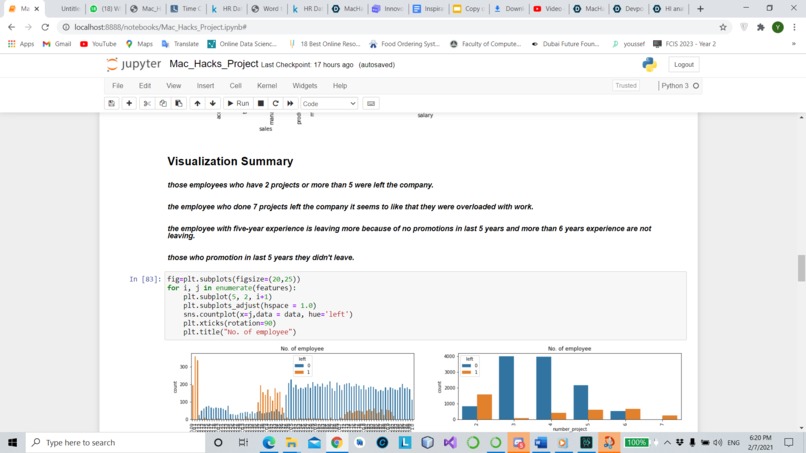Expand hidden bookmarks with the chevron
This screenshot has width=806, height=453.
[794, 44]
